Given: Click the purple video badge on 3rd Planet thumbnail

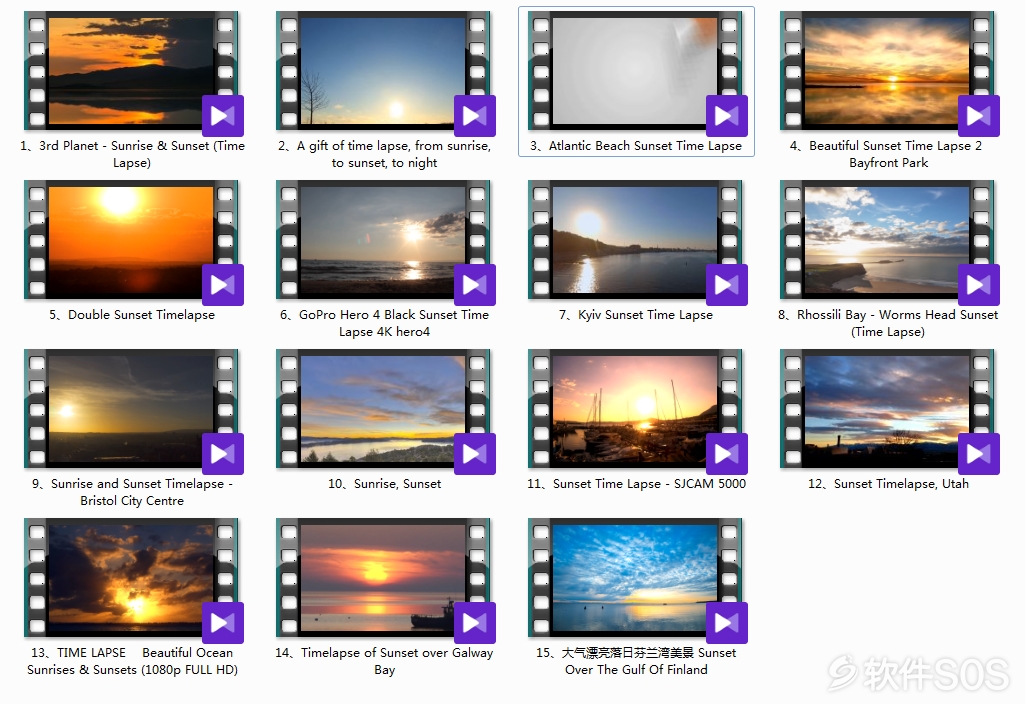Looking at the screenshot, I should point(223,116).
